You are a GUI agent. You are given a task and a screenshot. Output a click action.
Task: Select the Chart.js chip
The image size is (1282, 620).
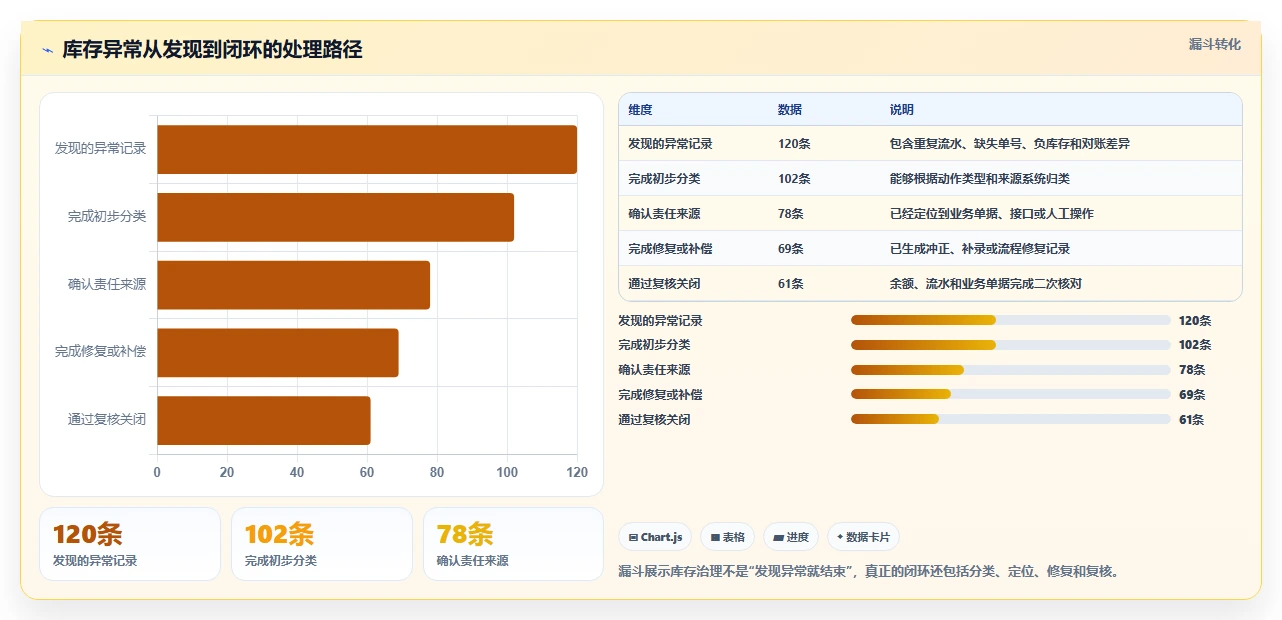(x=655, y=537)
